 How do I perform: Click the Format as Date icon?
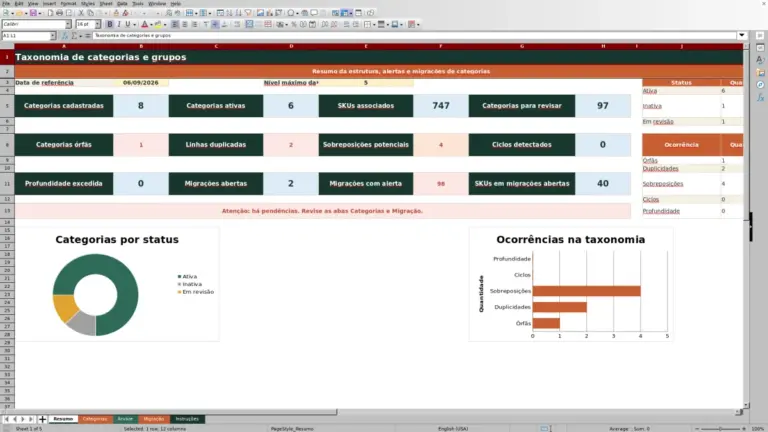312,24
